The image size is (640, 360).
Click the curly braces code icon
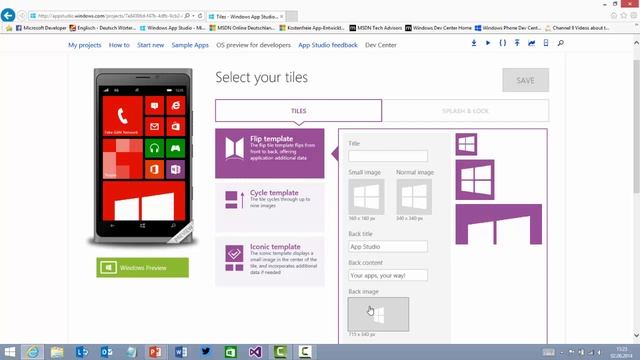click(x=502, y=43)
